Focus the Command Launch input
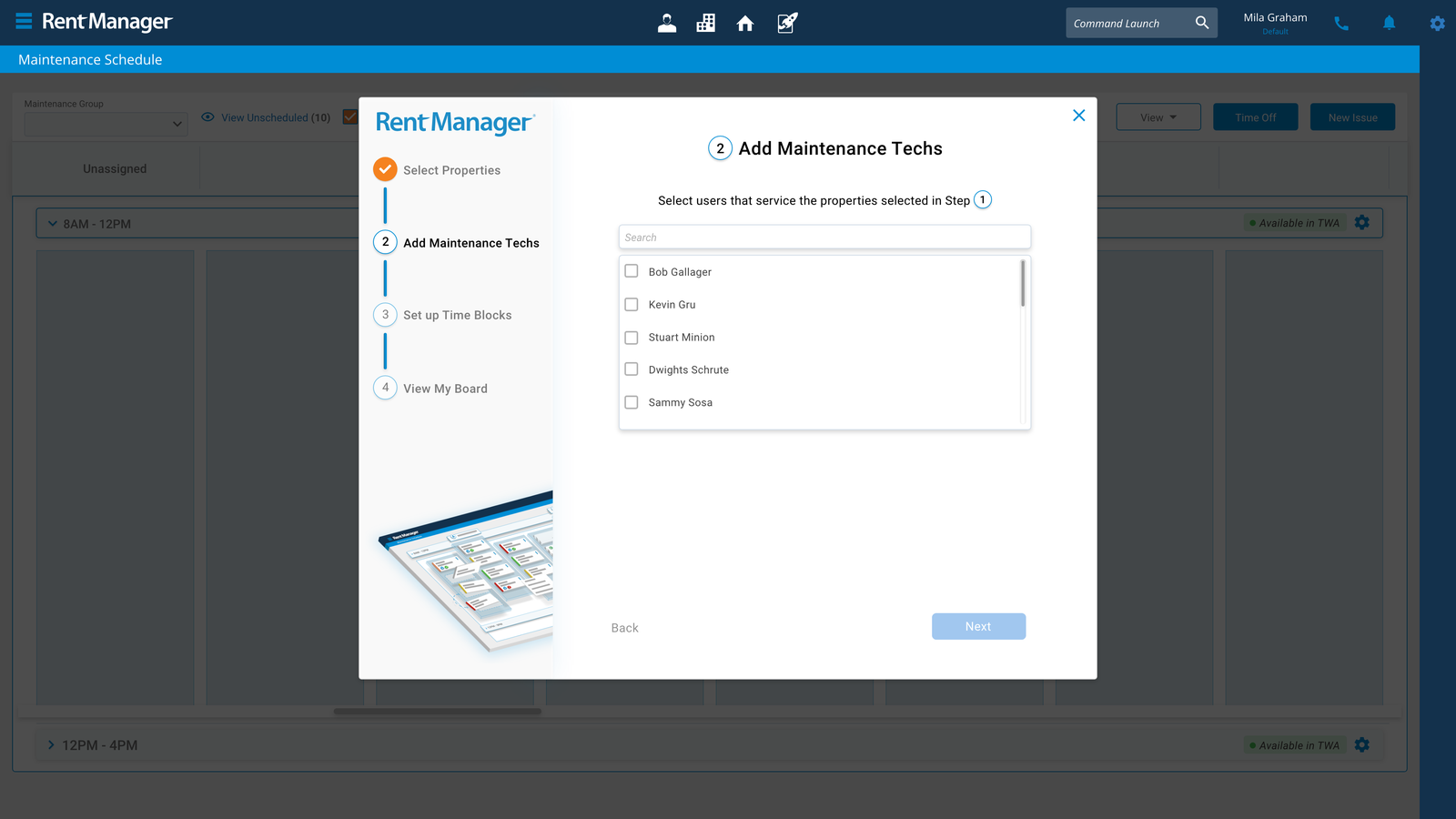The height and width of the screenshot is (819, 1456). point(1128,24)
